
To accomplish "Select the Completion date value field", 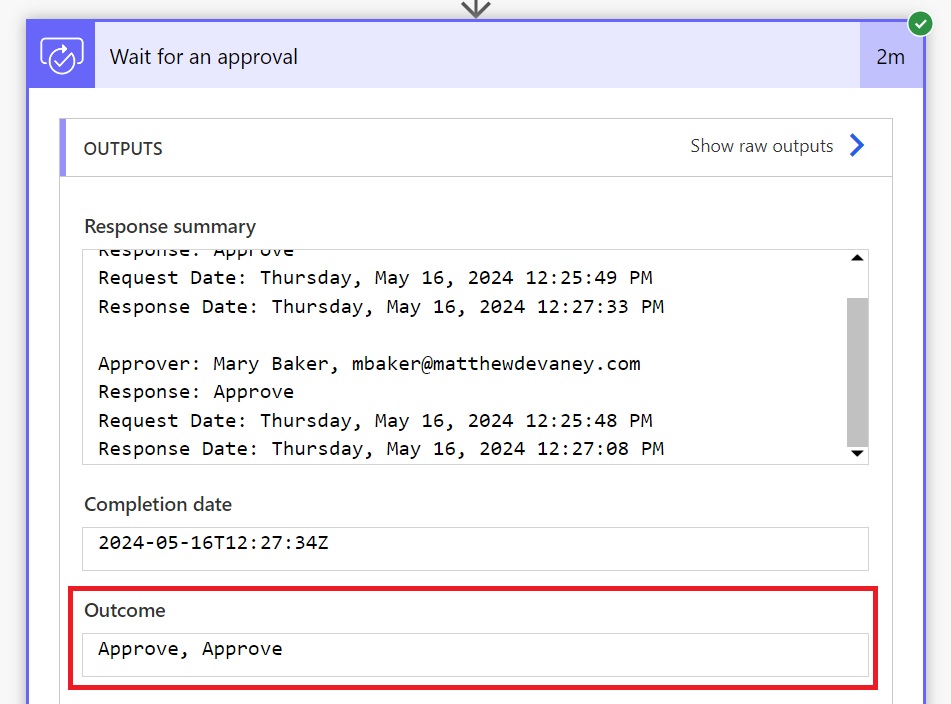I will click(475, 548).
